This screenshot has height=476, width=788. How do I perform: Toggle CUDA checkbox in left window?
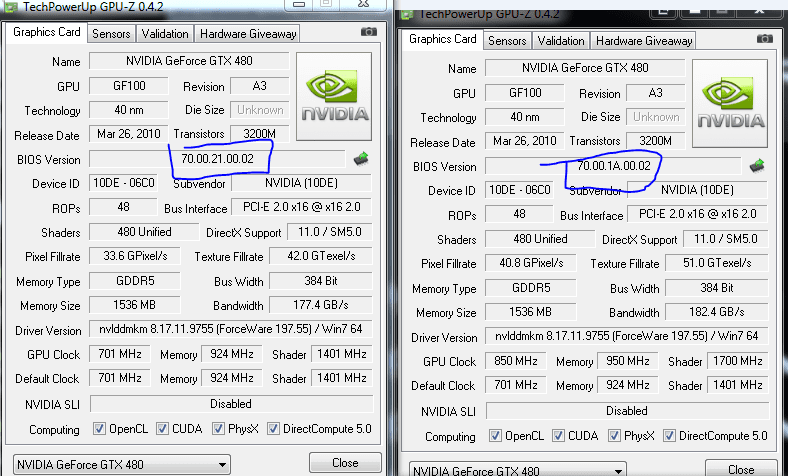(162, 429)
